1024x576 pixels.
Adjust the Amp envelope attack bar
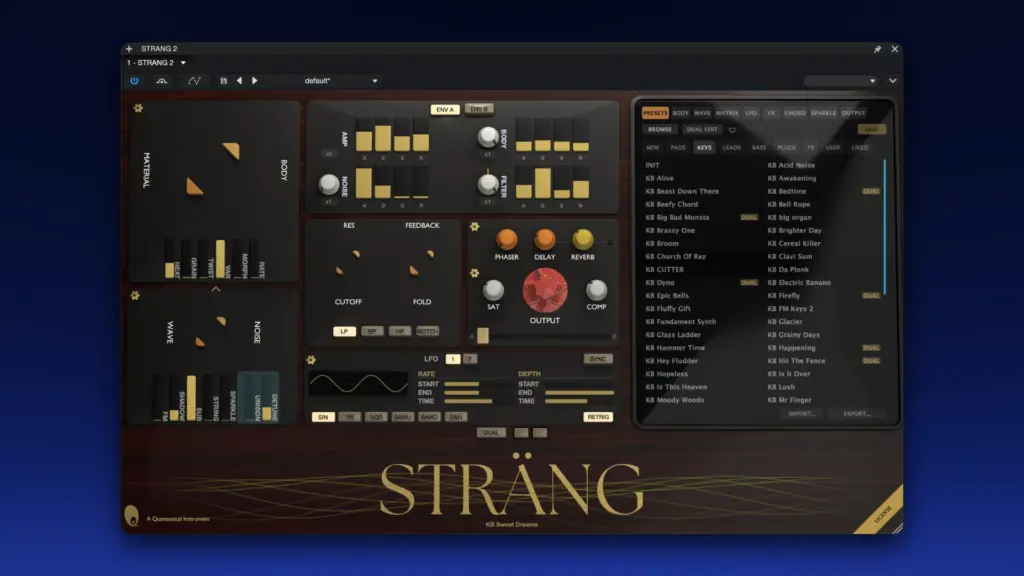[364, 136]
